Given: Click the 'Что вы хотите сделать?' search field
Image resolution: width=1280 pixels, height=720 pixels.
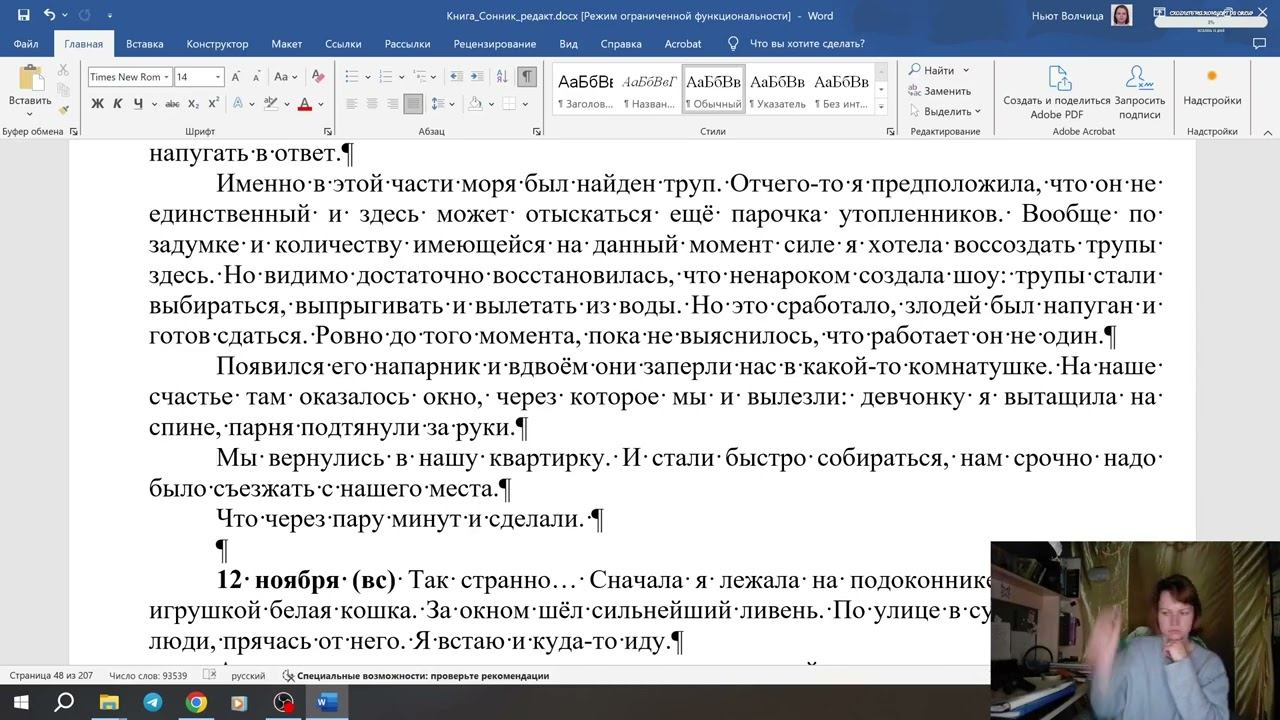Looking at the screenshot, I should [807, 44].
